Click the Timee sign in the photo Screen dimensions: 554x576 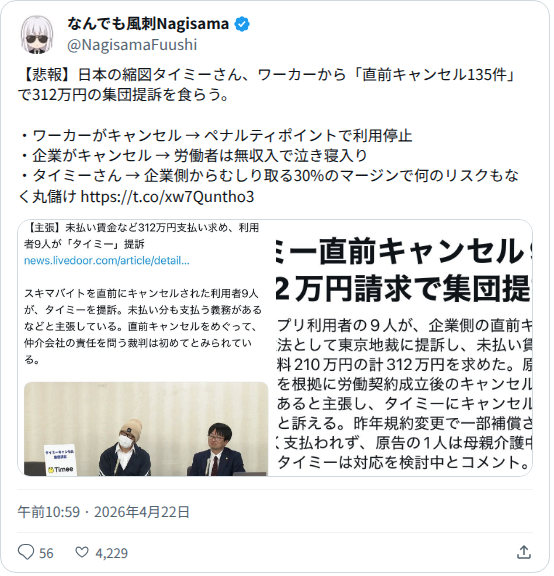coord(61,462)
